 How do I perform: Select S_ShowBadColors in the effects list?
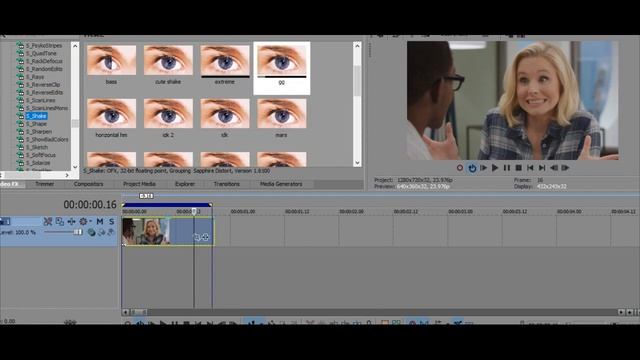point(47,139)
